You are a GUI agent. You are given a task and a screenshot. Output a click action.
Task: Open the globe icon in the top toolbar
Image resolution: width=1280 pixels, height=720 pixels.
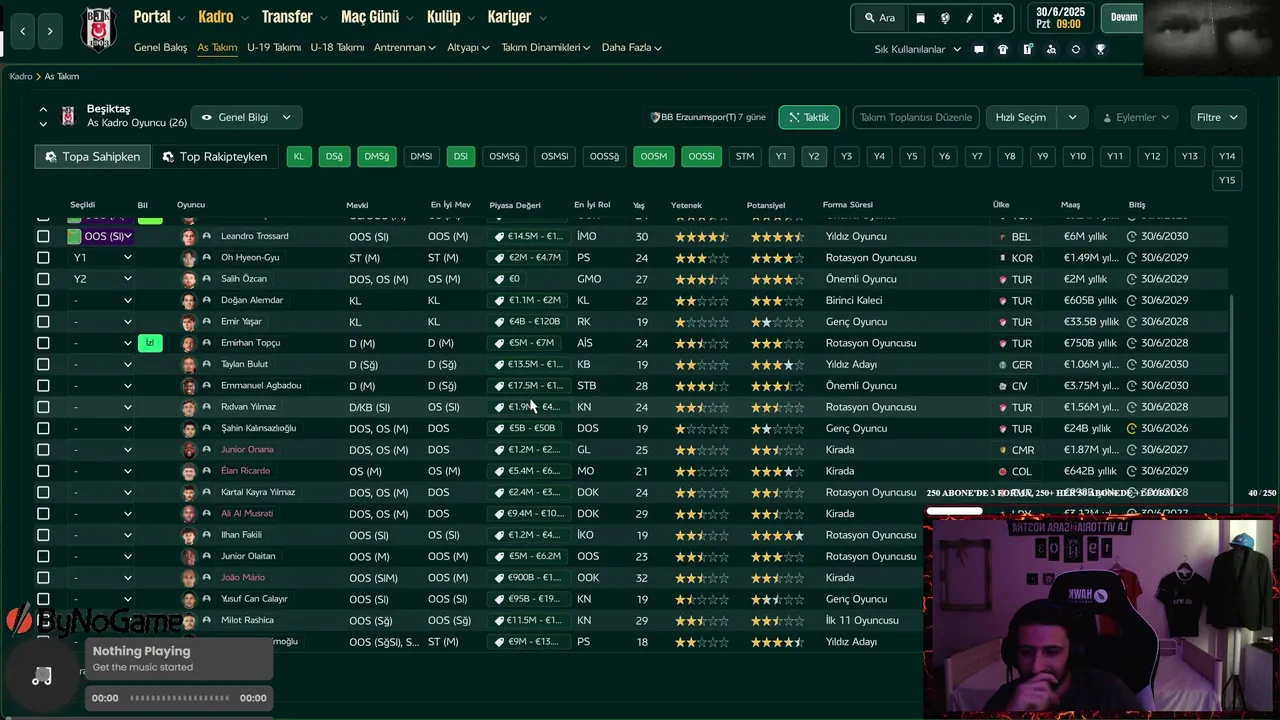coord(945,18)
